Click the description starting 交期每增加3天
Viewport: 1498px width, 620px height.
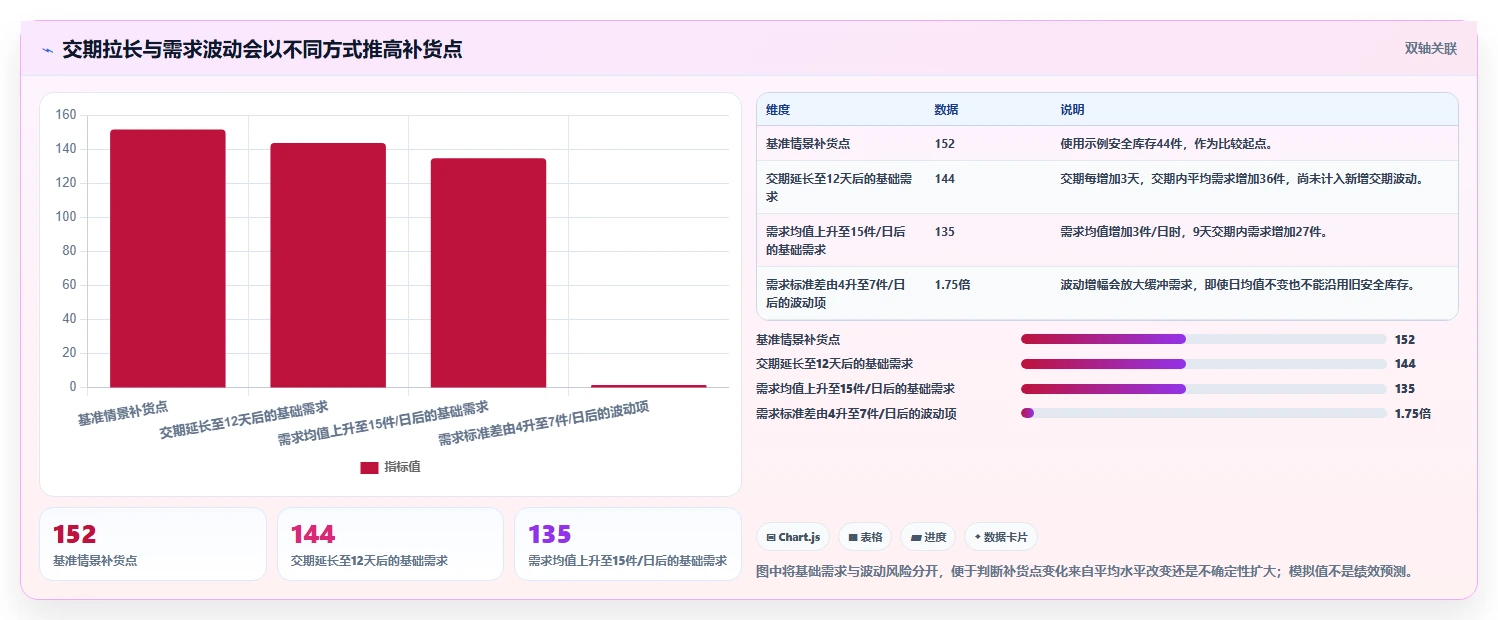1241,179
